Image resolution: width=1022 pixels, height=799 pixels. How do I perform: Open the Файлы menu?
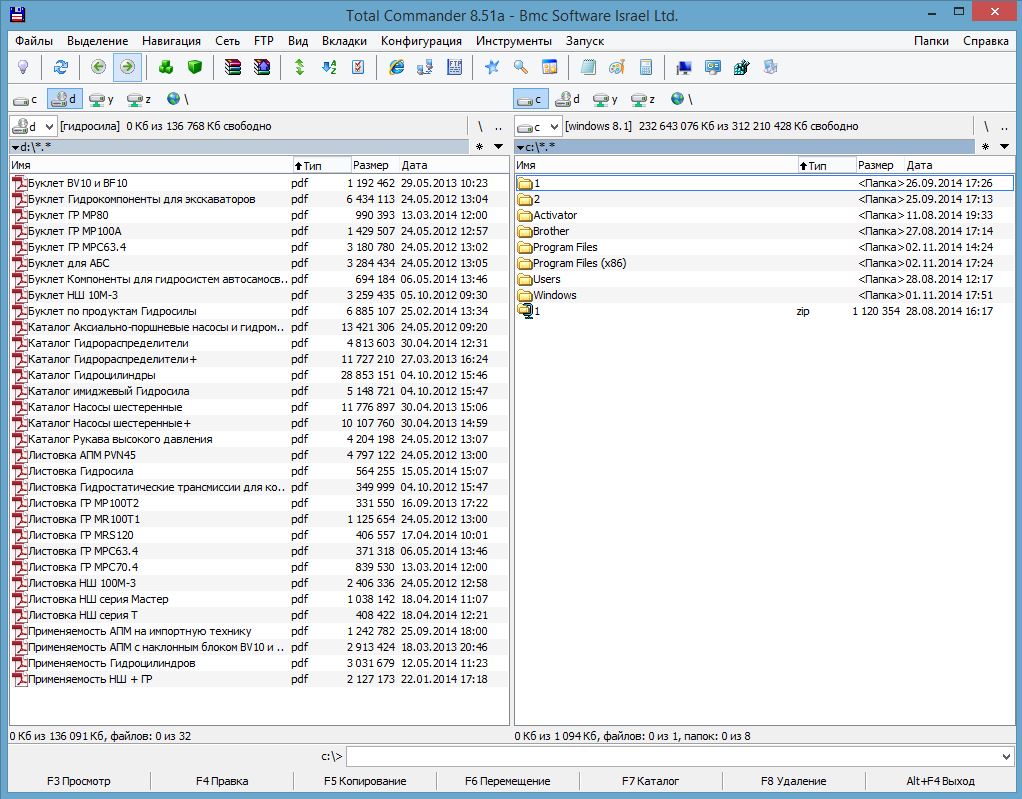pos(34,41)
